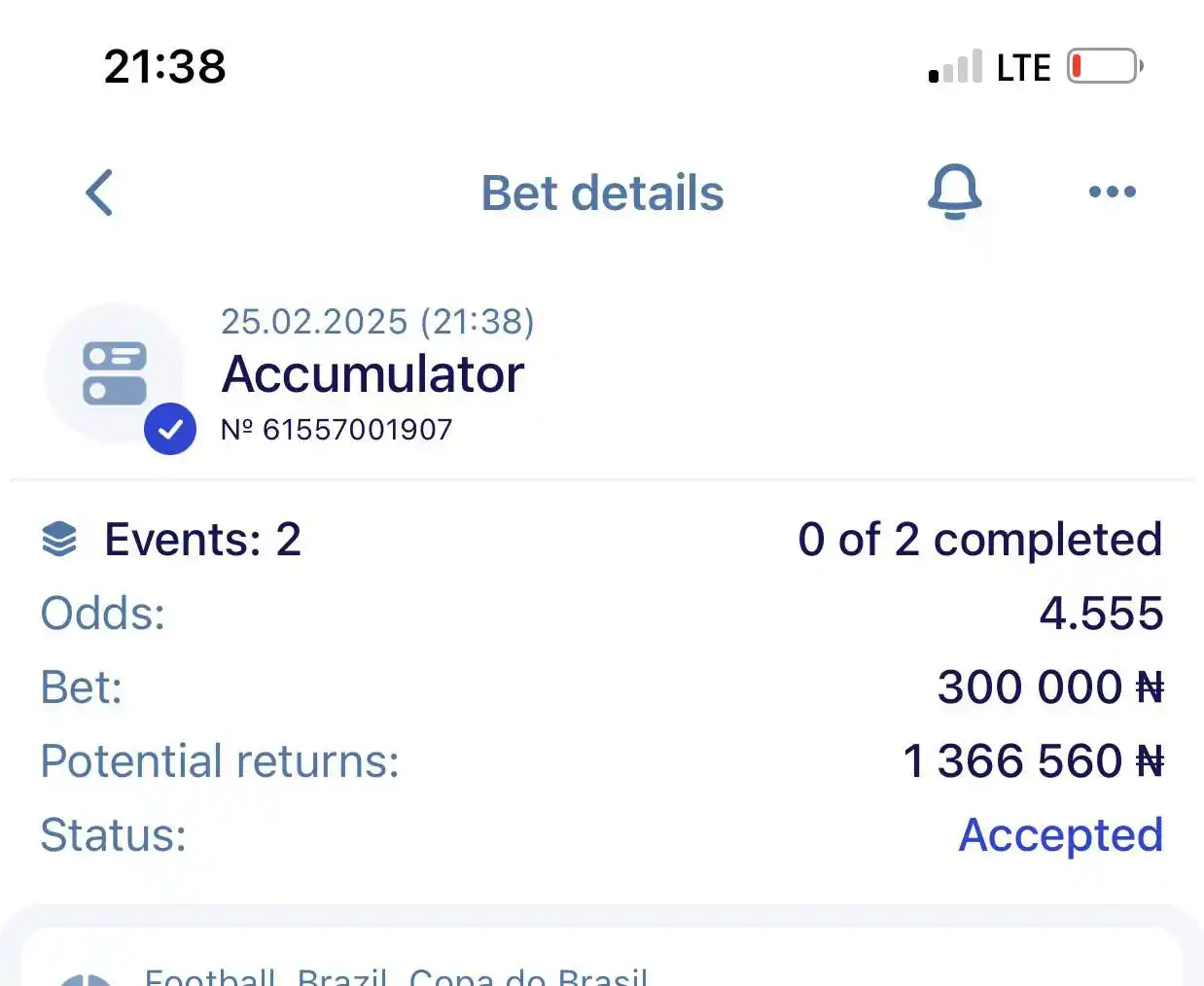The height and width of the screenshot is (986, 1204).
Task: Tap the battery indicator in status bar
Action: click(1106, 66)
